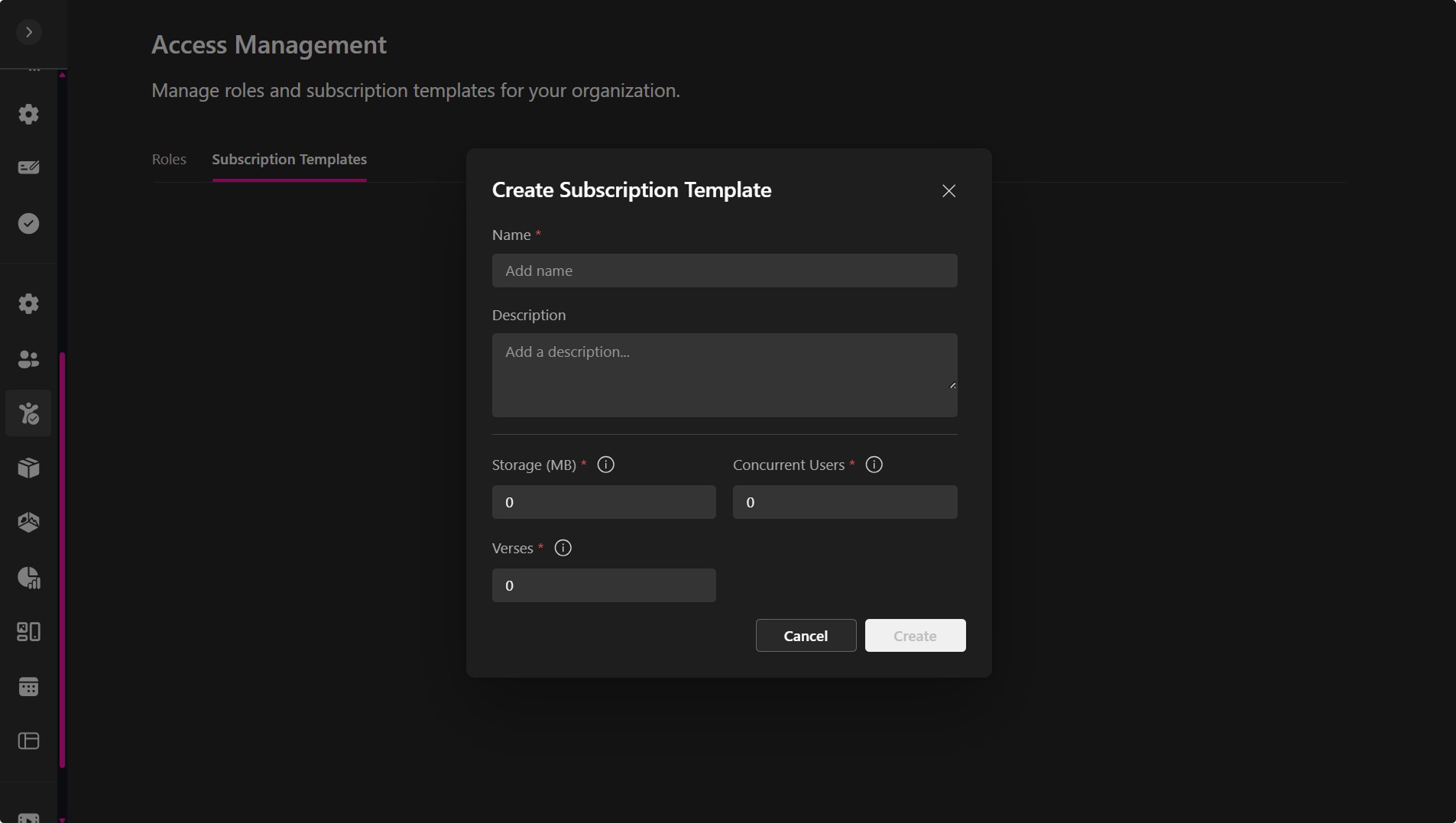Click the devices layout icon in sidebar
Image resolution: width=1456 pixels, height=823 pixels.
[x=29, y=632]
